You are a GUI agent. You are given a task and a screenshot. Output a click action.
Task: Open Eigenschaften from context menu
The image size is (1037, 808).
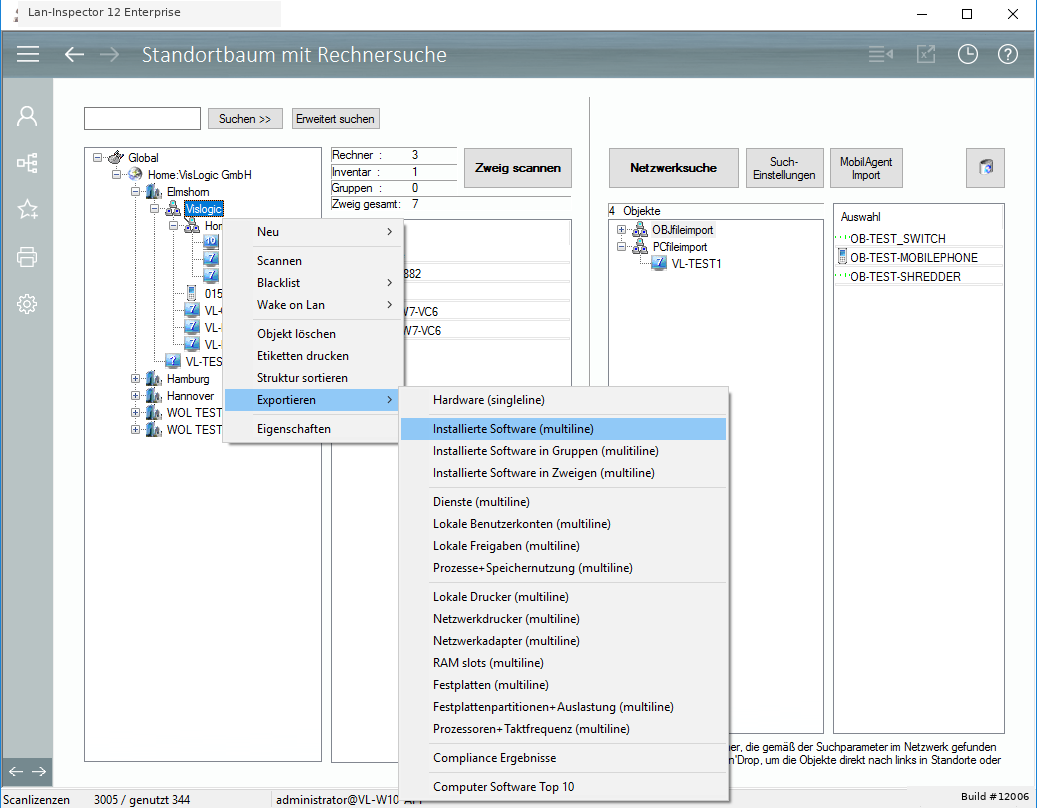tap(312, 429)
